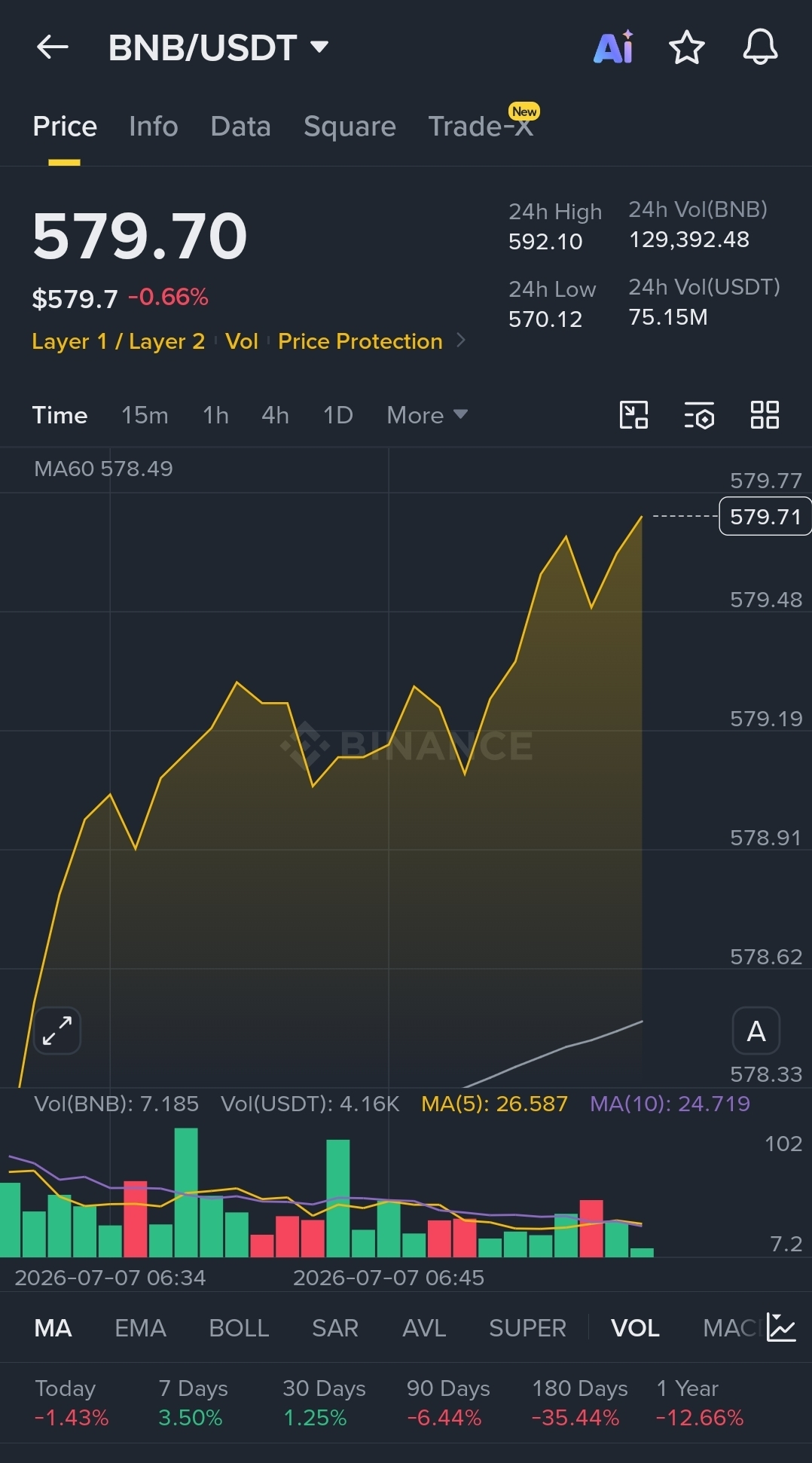Open the Square tab

coord(350,127)
